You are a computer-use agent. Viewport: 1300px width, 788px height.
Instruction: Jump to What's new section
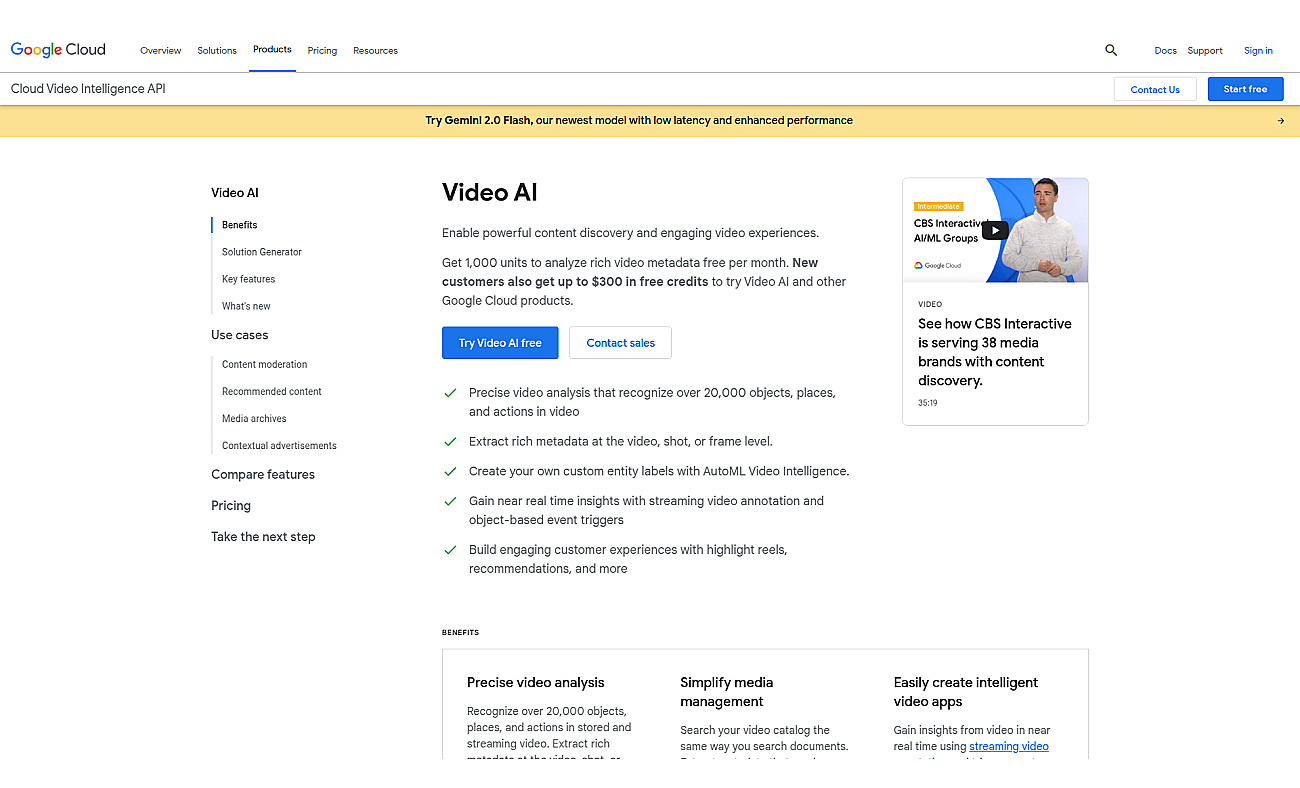246,306
